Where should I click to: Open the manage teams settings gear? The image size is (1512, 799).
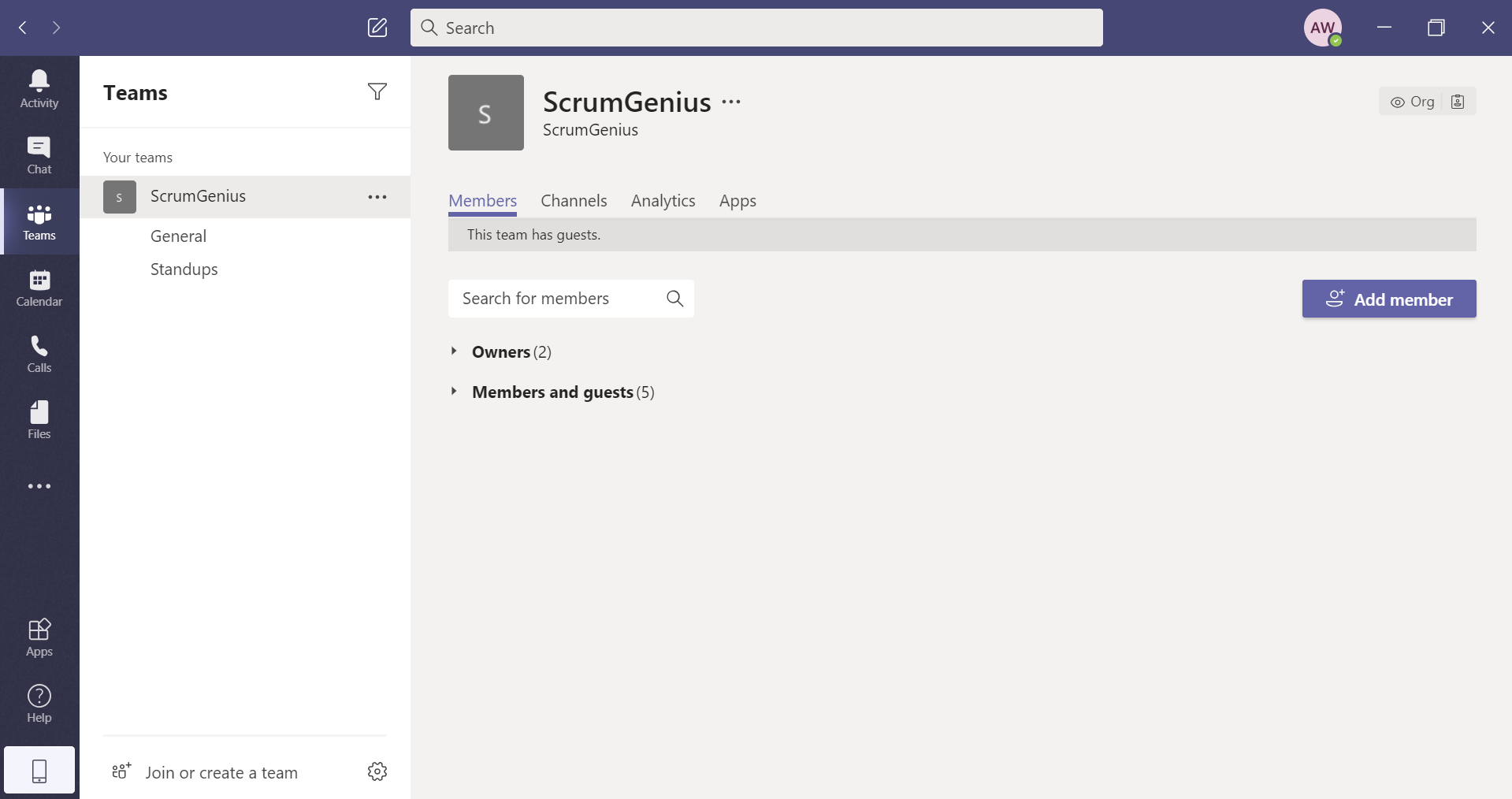[x=377, y=771]
